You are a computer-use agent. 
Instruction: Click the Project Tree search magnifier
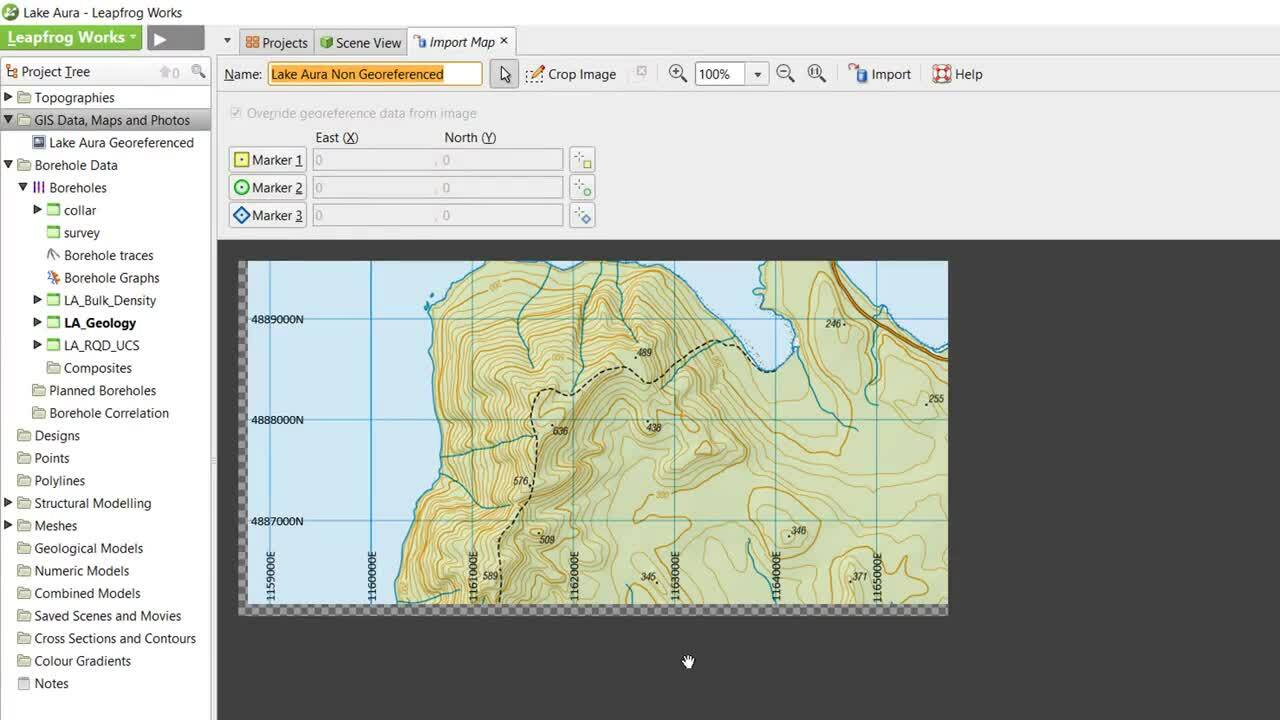198,71
